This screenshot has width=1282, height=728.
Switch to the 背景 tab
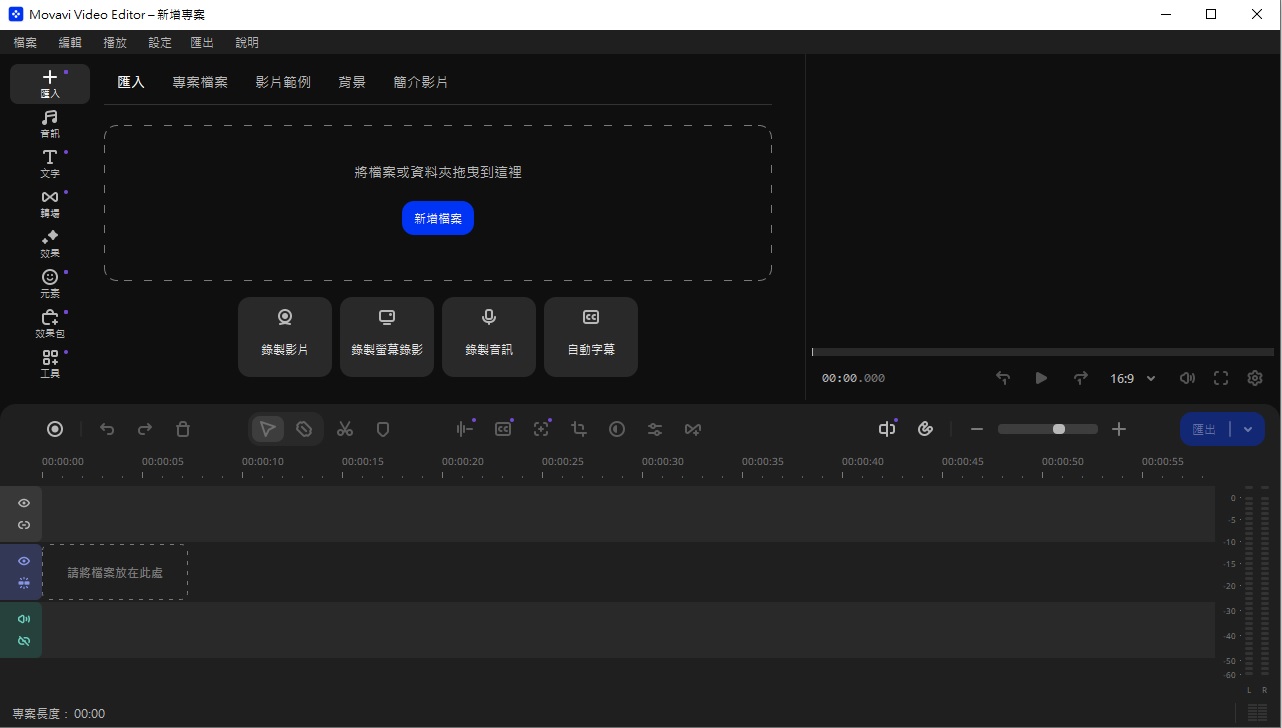click(x=352, y=82)
